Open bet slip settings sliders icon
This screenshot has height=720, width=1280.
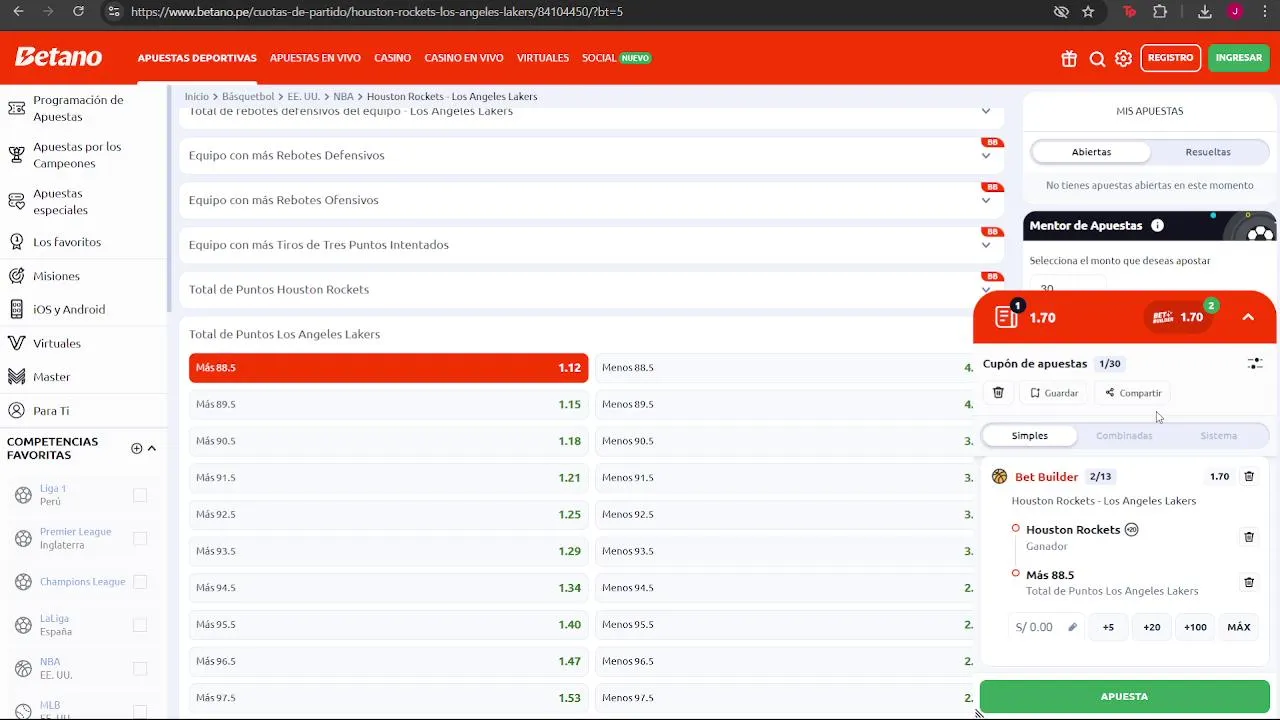[1255, 364]
